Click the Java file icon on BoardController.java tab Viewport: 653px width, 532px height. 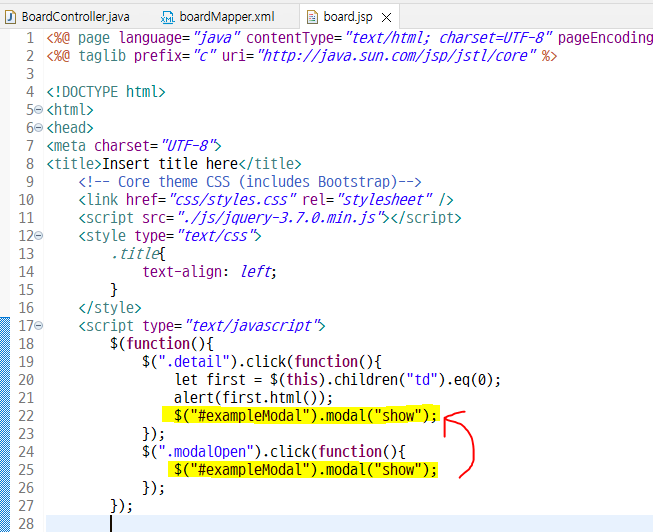tap(11, 17)
